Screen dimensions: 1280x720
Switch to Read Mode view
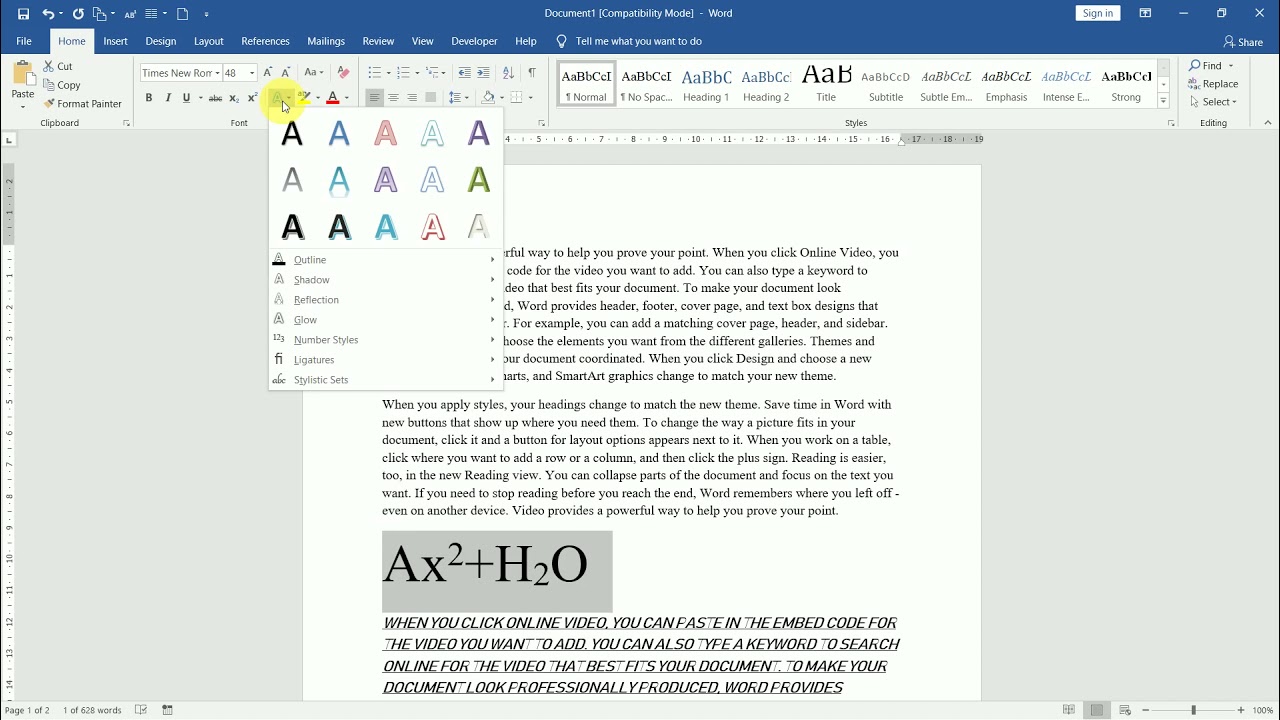pyautogui.click(x=1069, y=710)
